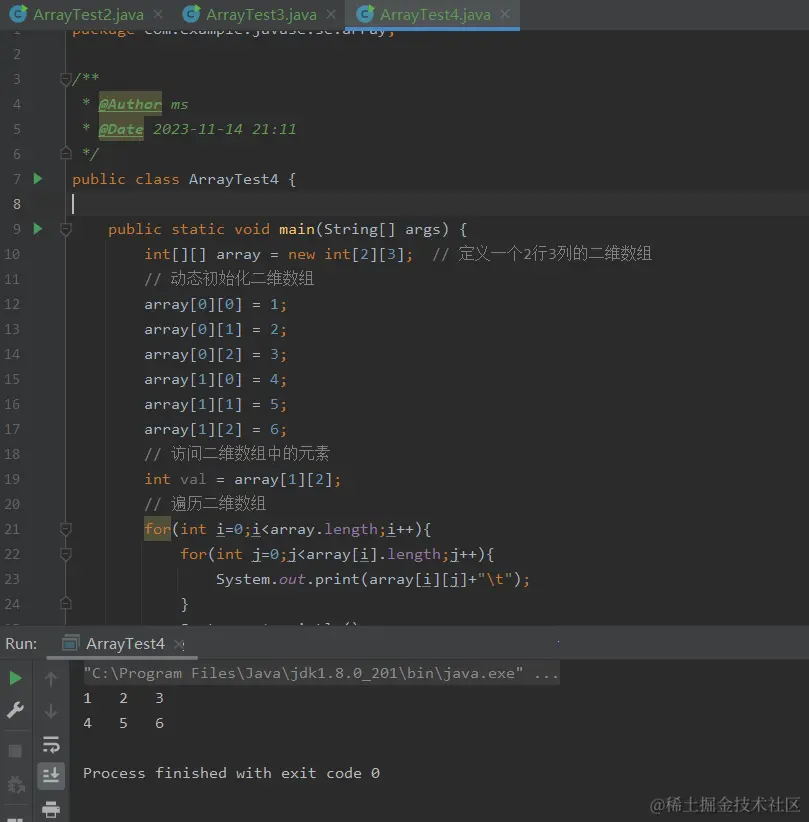Screen dimensions: 809x822
Task: Collapse the outer for loop at line 21
Action: pyautogui.click(x=66, y=529)
